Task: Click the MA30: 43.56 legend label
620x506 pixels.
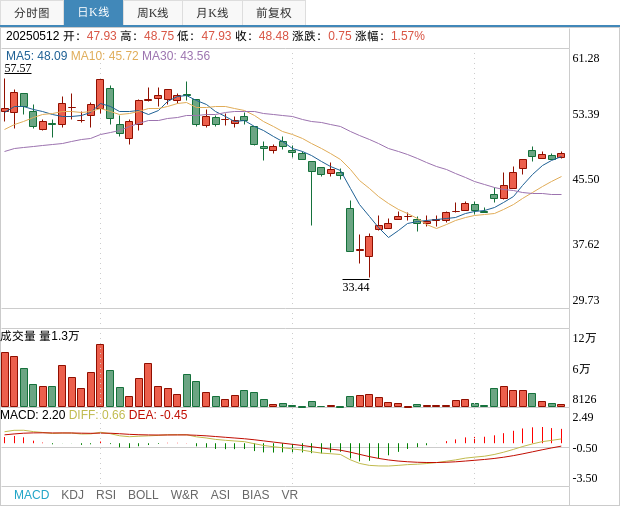Action: pyautogui.click(x=176, y=56)
